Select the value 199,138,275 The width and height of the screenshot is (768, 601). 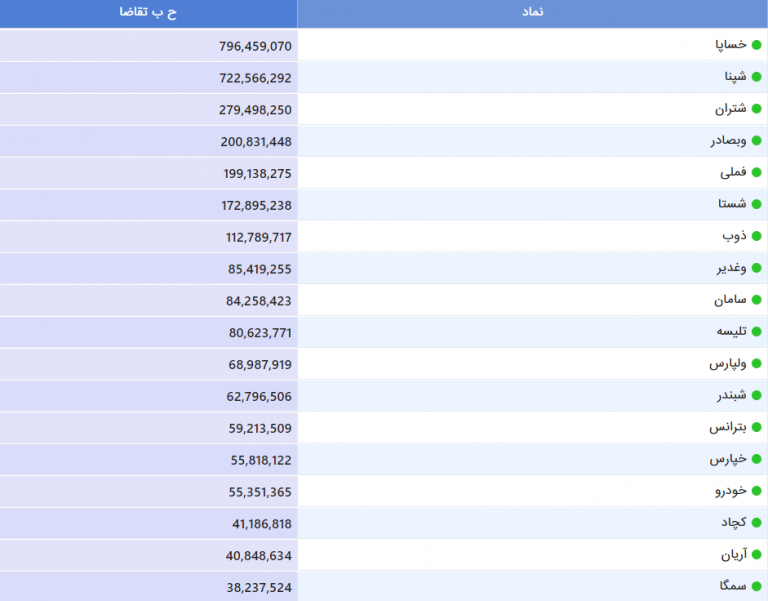pos(258,174)
